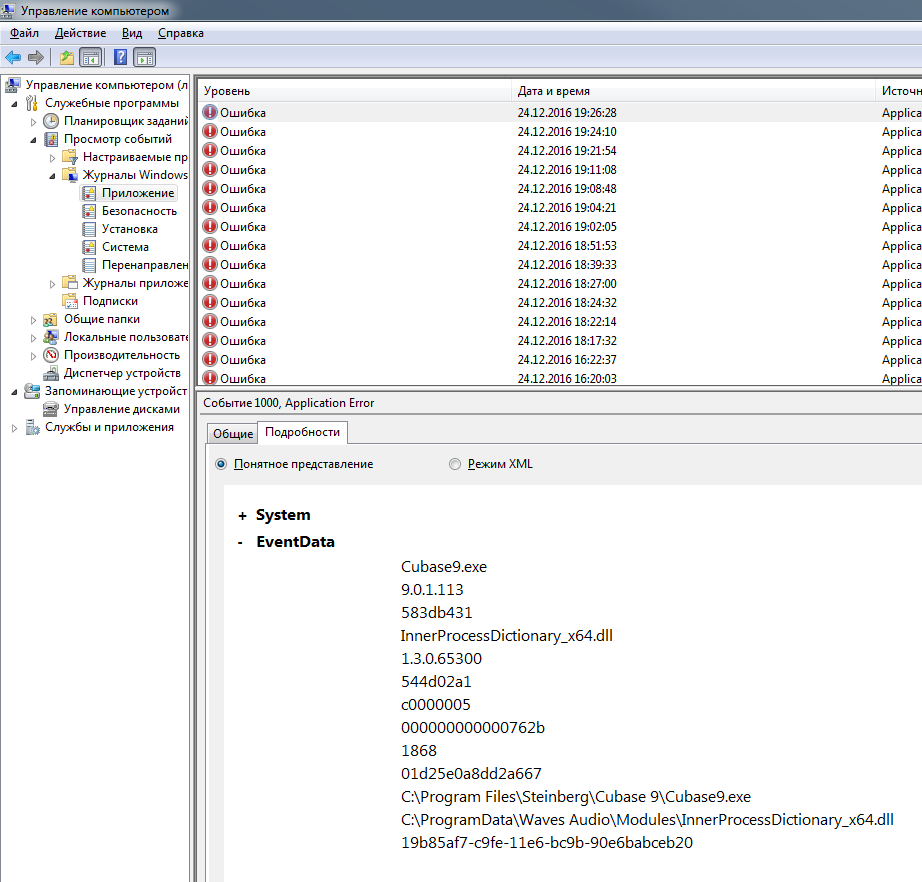Select the event dated 24.12.2016 19:08:48

(x=560, y=189)
